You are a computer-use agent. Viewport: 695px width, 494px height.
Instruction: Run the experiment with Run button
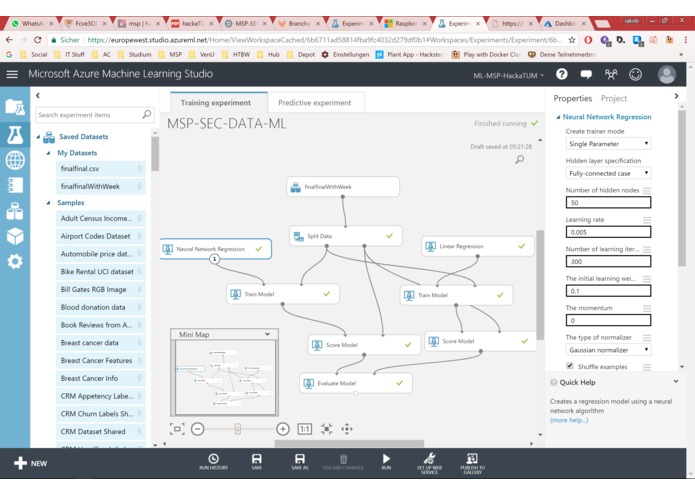(386, 462)
